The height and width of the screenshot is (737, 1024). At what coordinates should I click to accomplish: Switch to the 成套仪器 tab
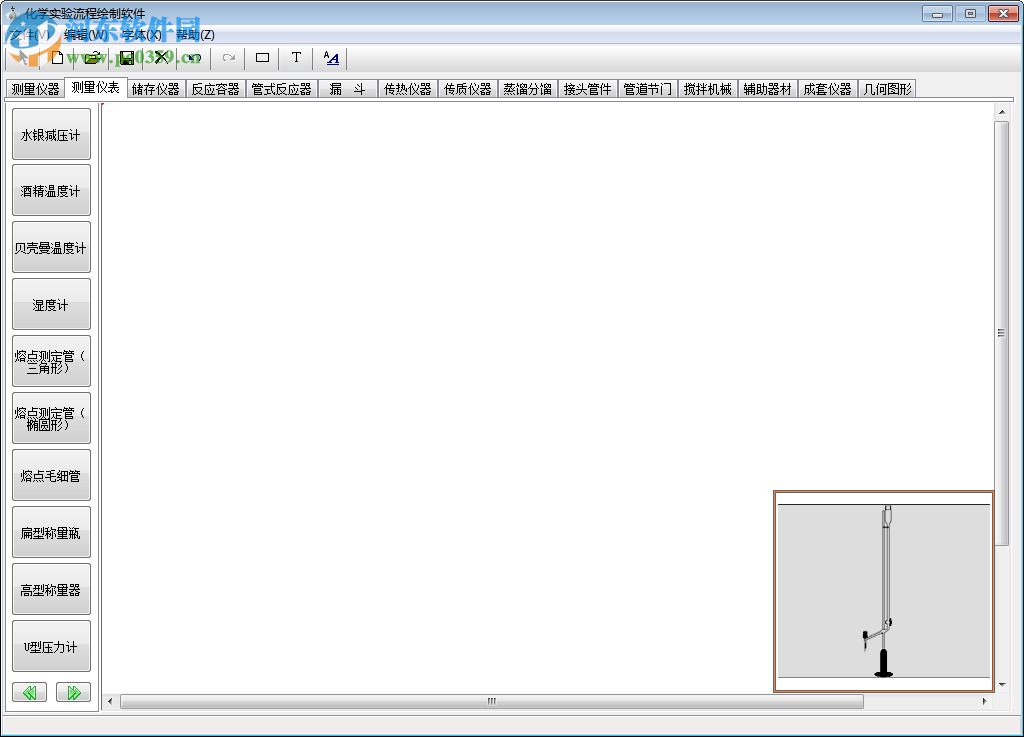point(827,89)
